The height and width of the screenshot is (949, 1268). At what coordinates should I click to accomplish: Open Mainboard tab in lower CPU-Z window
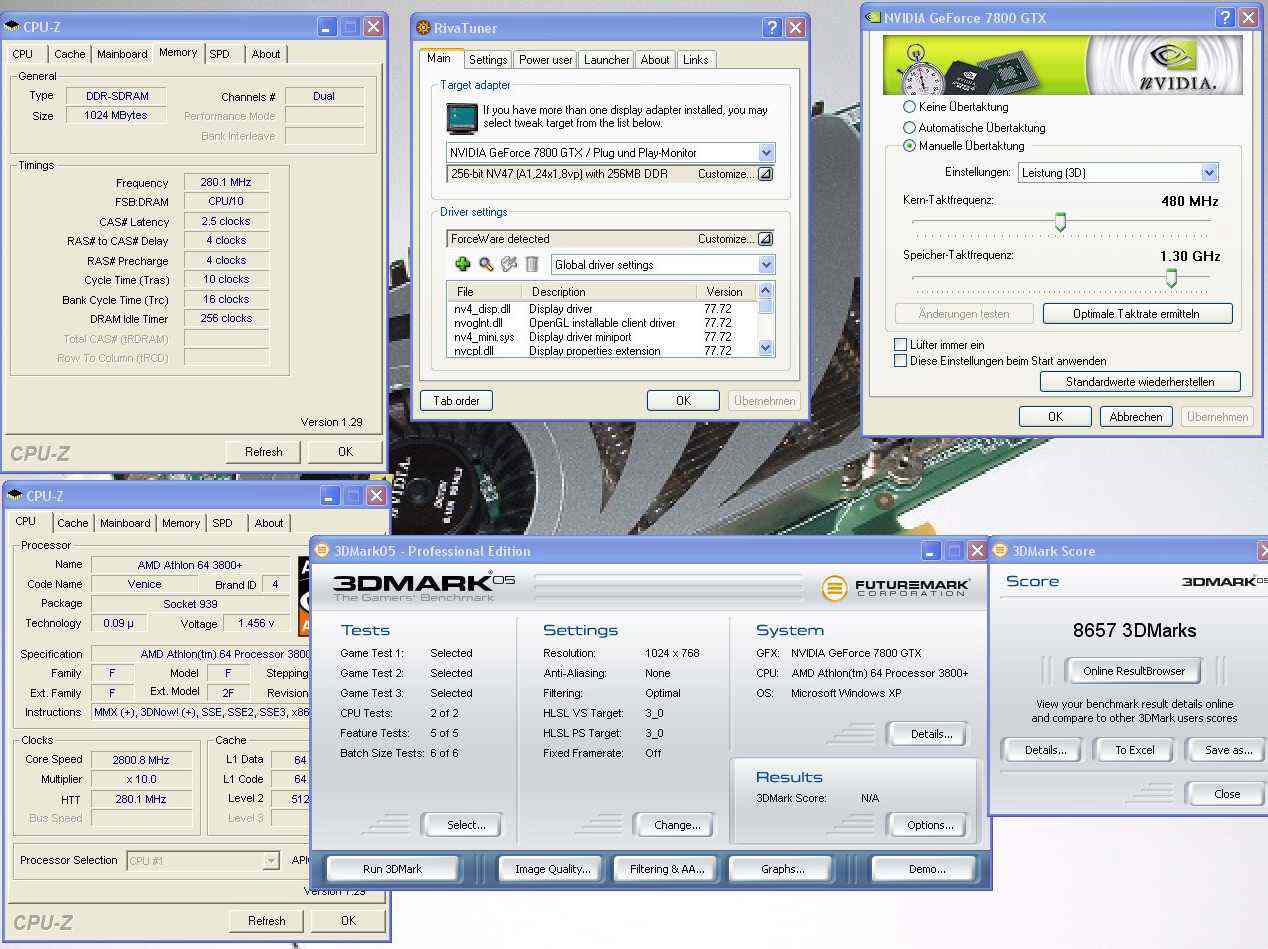[125, 523]
